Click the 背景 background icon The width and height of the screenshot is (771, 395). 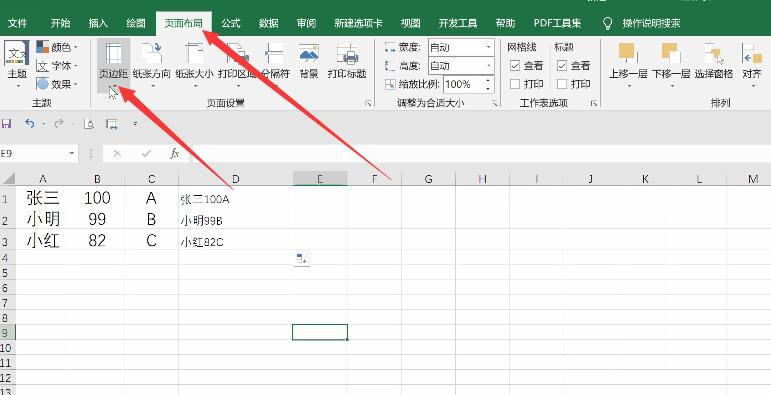point(309,54)
